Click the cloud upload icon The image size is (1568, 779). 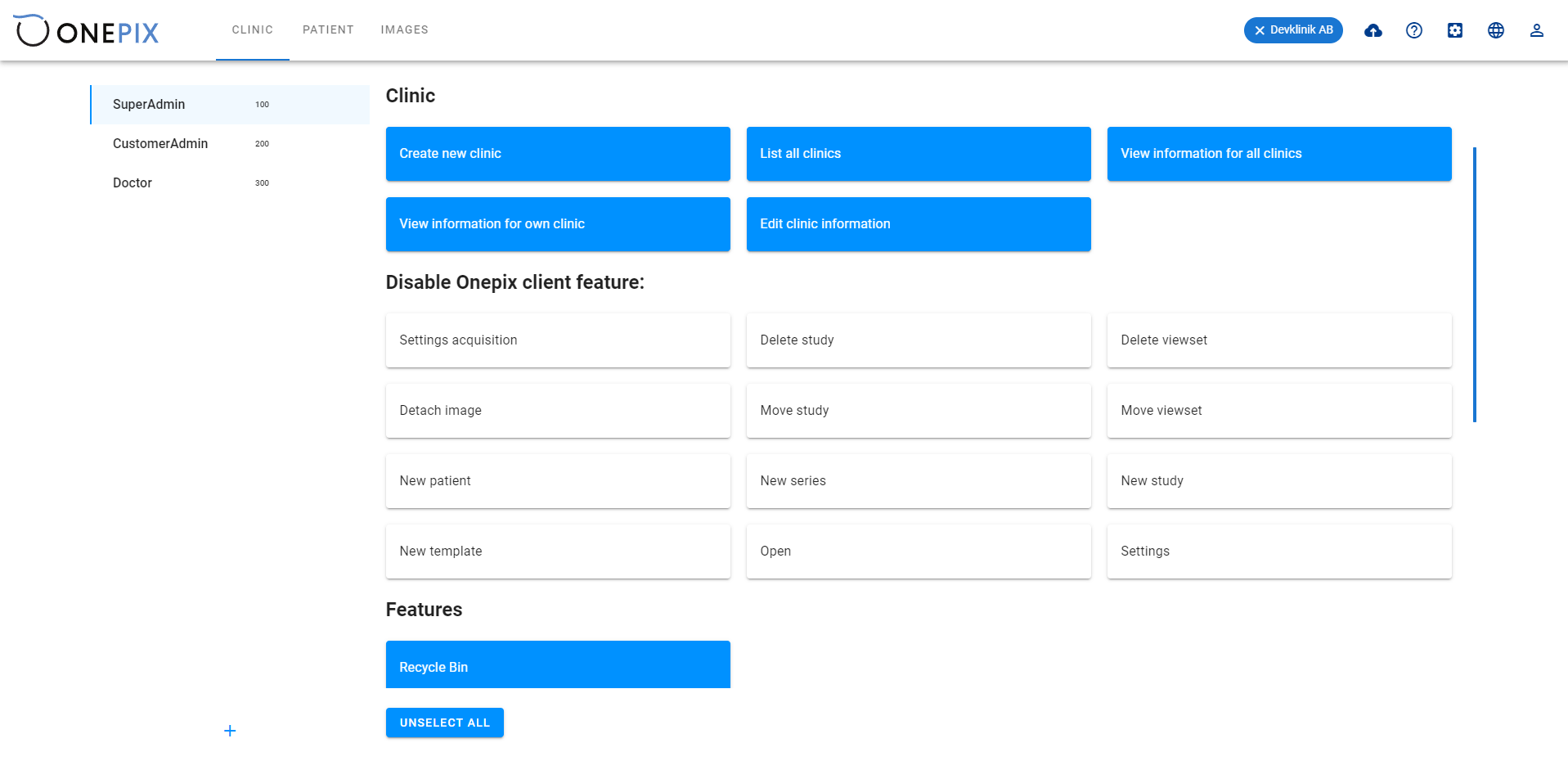(1373, 30)
